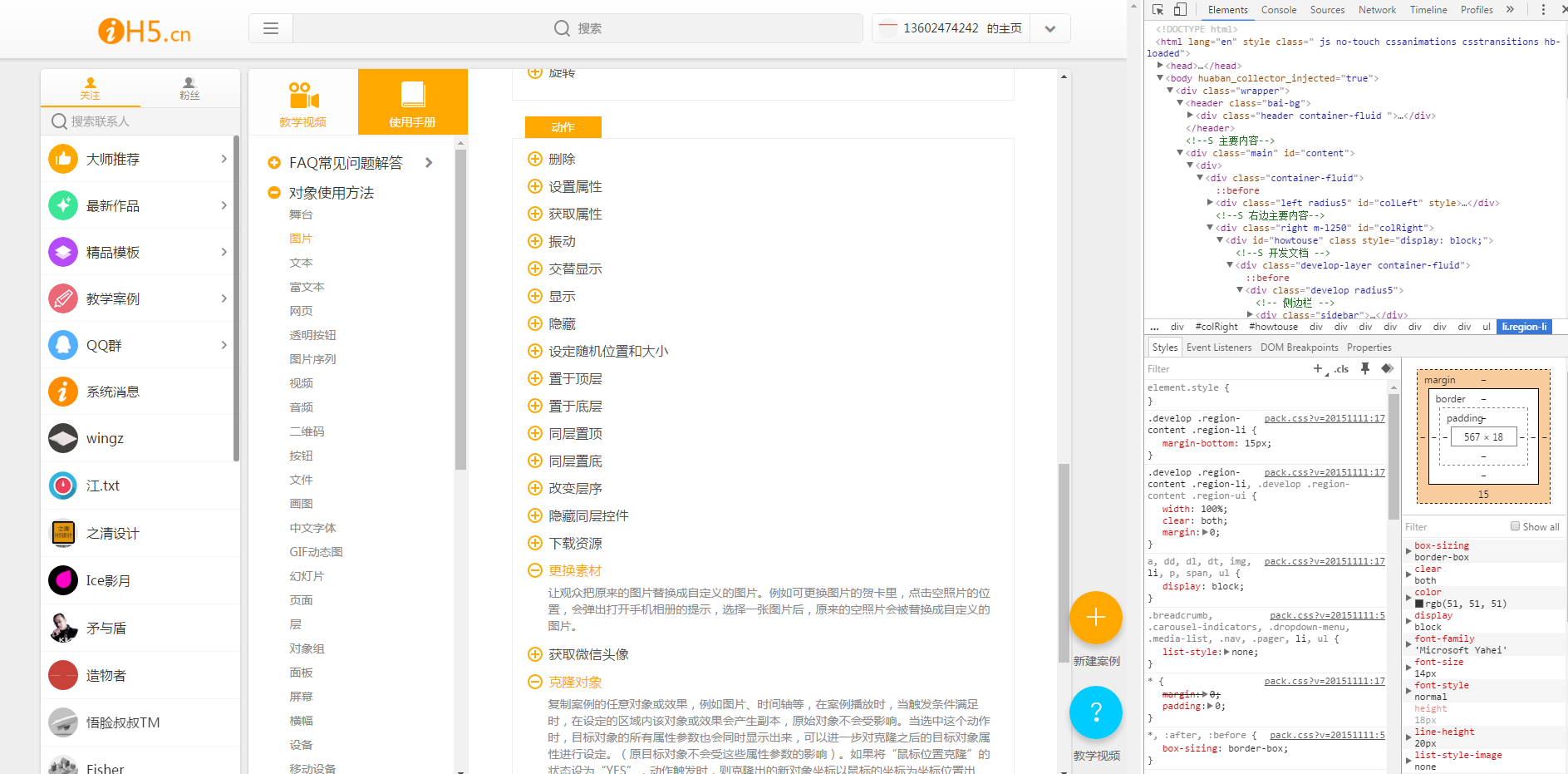This screenshot has height=774, width=1568.
Task: Open the account dropdown next to 13602474242
Action: (1049, 27)
